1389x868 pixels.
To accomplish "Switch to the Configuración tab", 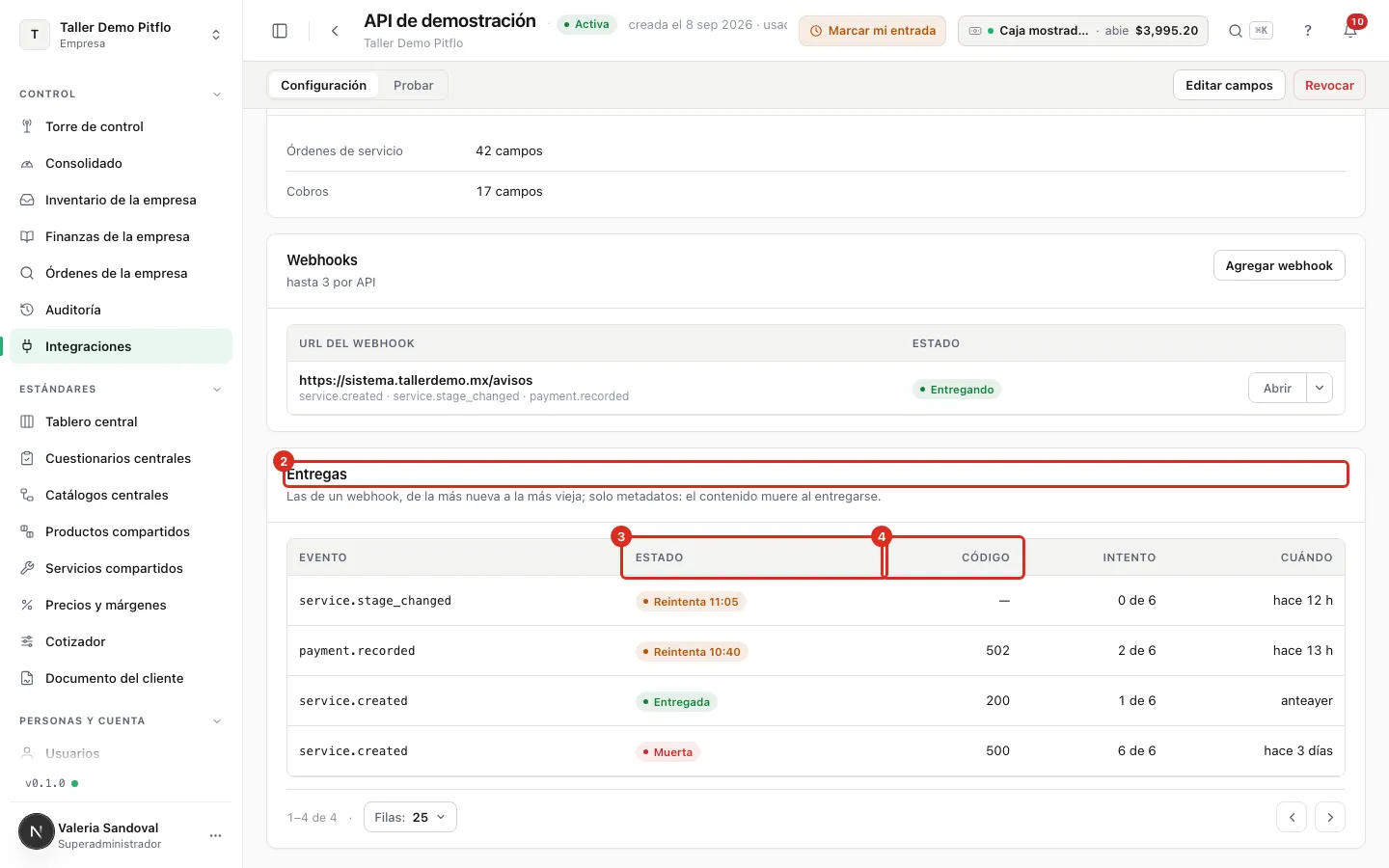I will 323,85.
